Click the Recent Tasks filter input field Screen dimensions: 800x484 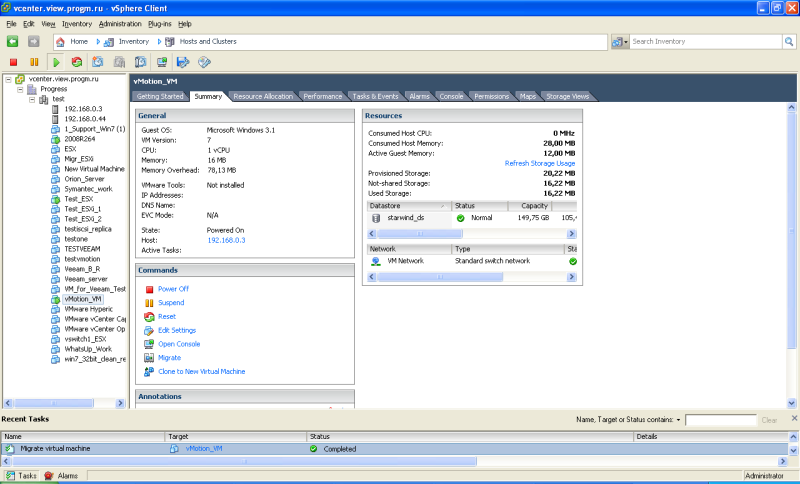720,420
